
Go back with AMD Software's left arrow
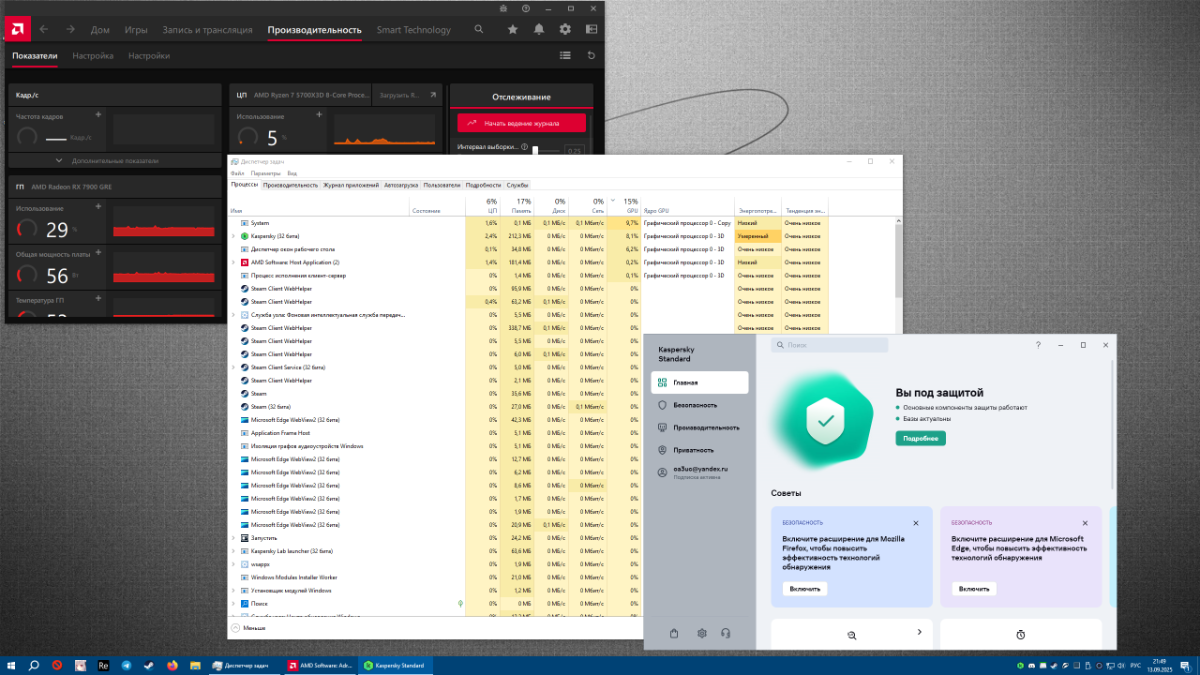click(43, 30)
